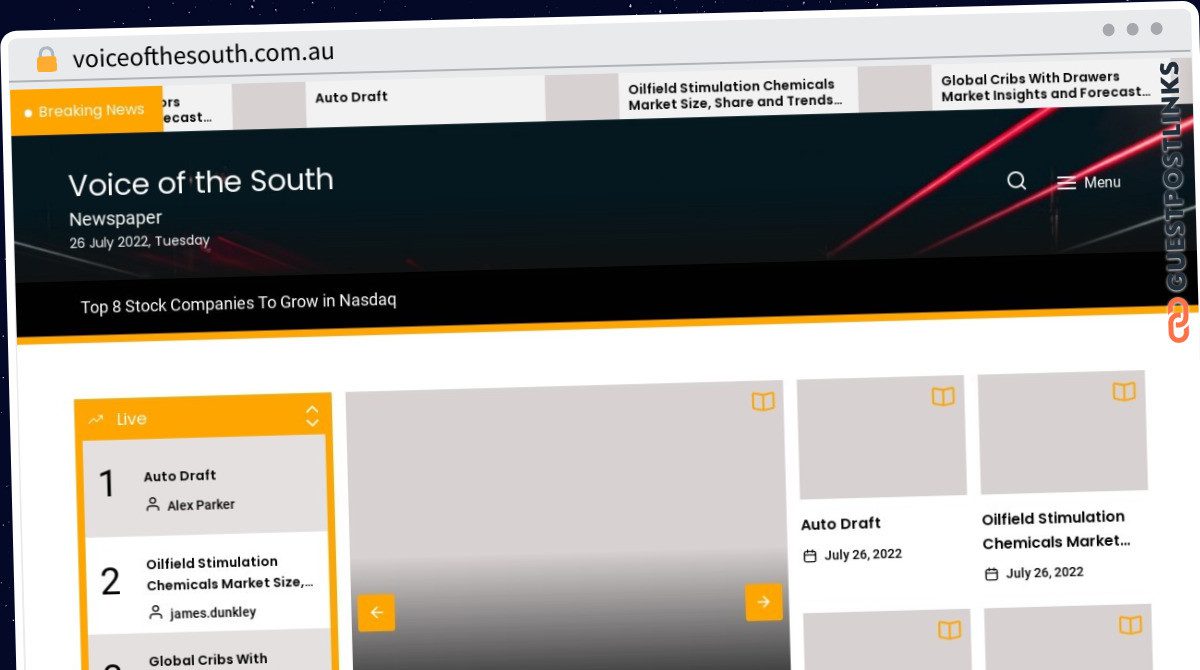Go to previous slide with left arrow
Viewport: 1200px width, 670px height.
pyautogui.click(x=376, y=613)
